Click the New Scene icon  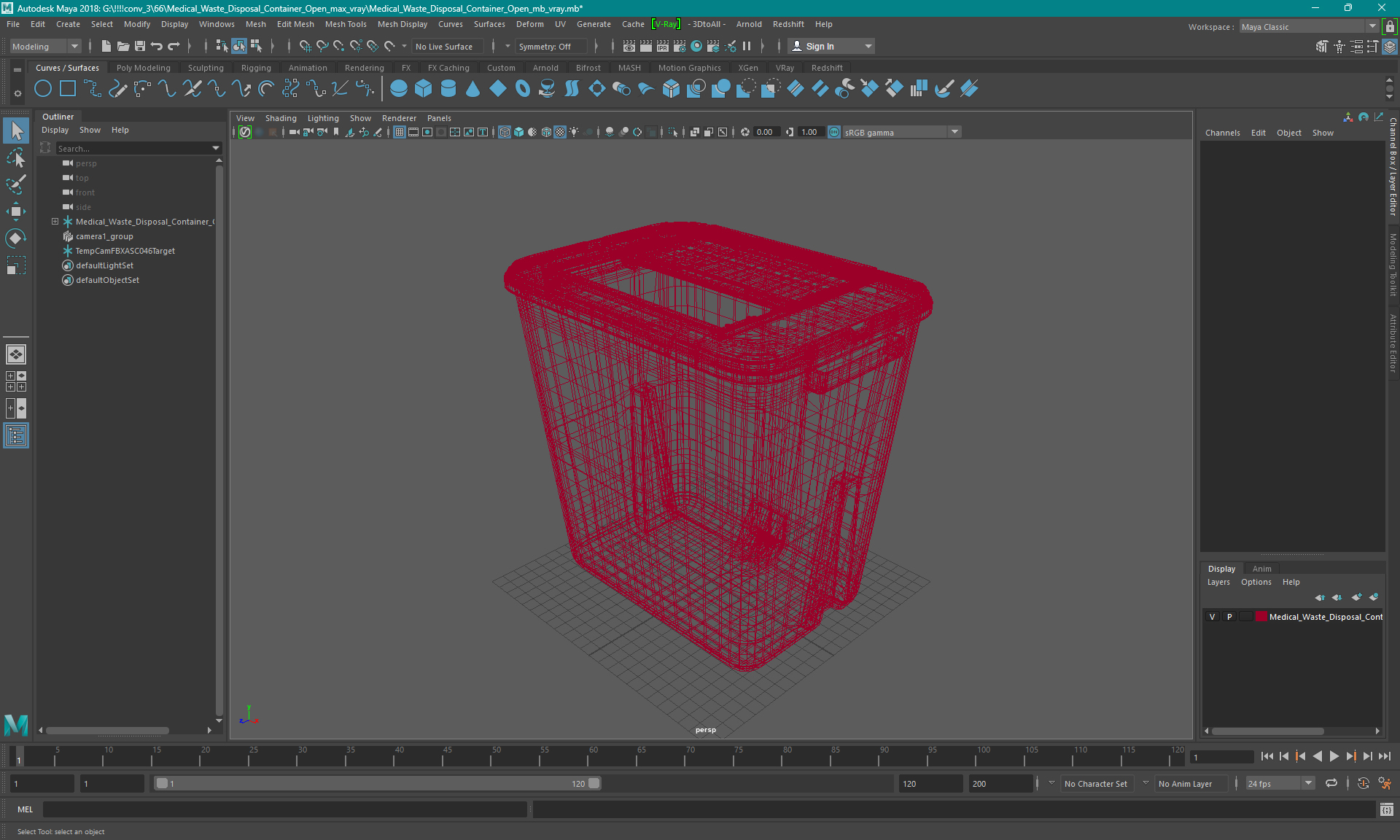click(x=106, y=47)
